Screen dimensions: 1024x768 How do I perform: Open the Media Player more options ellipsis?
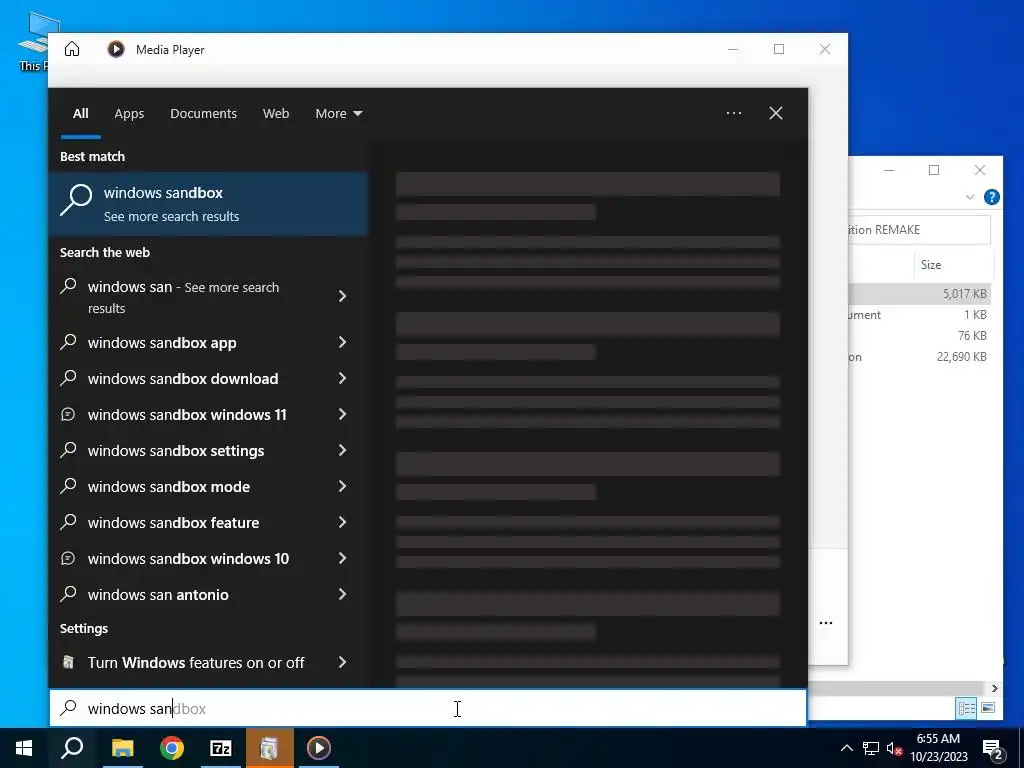click(826, 623)
